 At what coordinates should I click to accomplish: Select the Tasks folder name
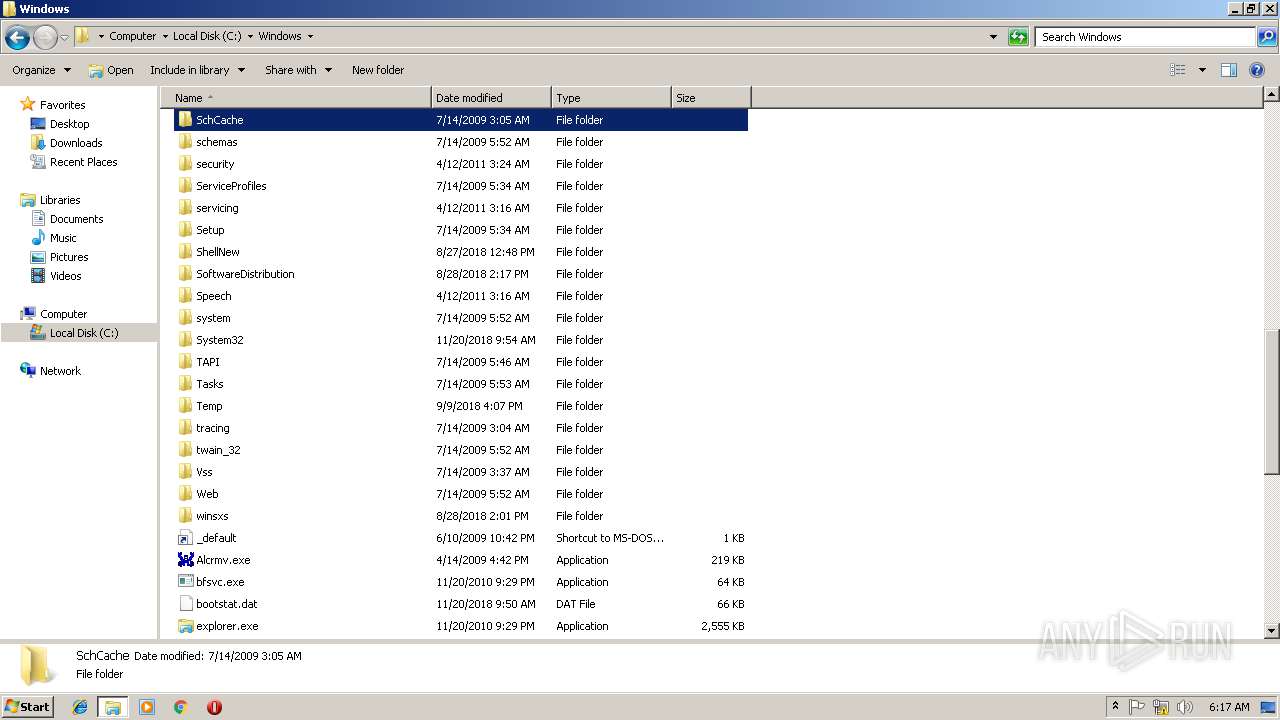210,384
